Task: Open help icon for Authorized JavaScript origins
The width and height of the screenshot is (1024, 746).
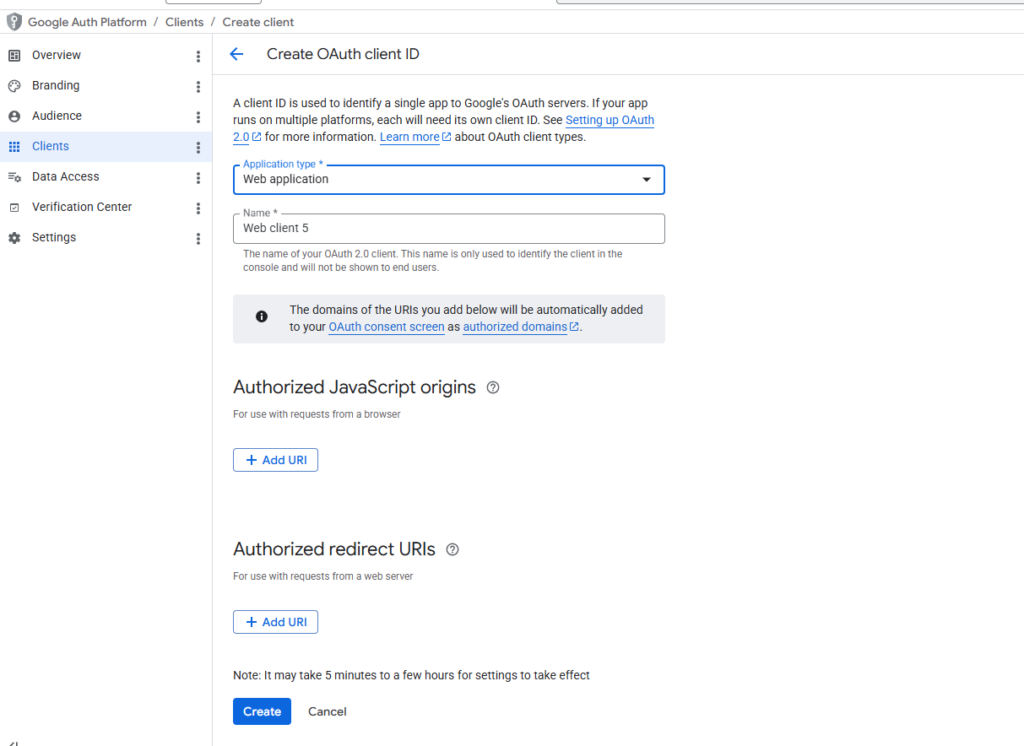Action: coord(492,388)
